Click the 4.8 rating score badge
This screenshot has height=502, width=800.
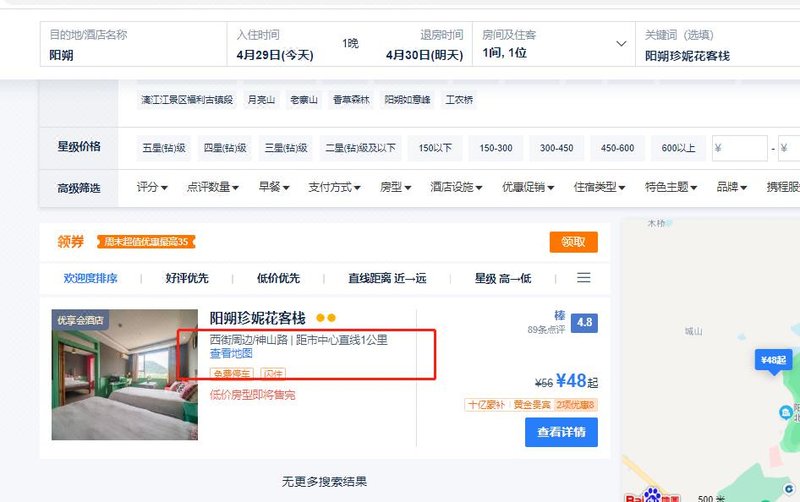click(584, 323)
